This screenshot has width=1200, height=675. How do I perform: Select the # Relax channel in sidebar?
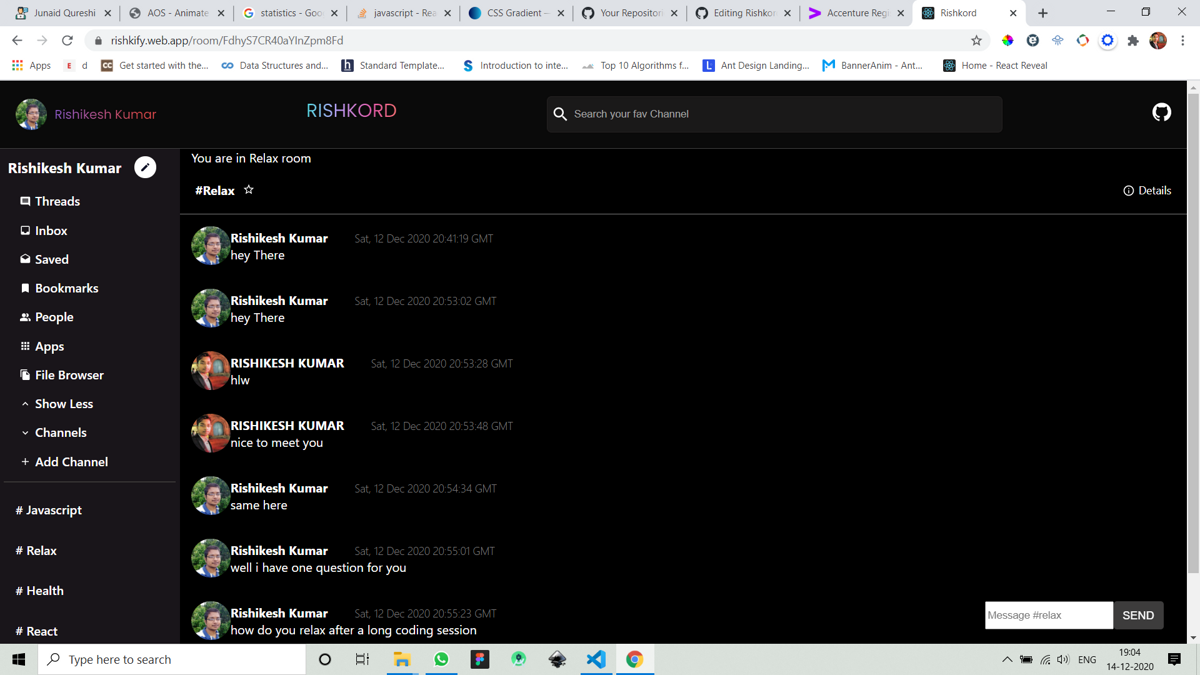click(36, 550)
